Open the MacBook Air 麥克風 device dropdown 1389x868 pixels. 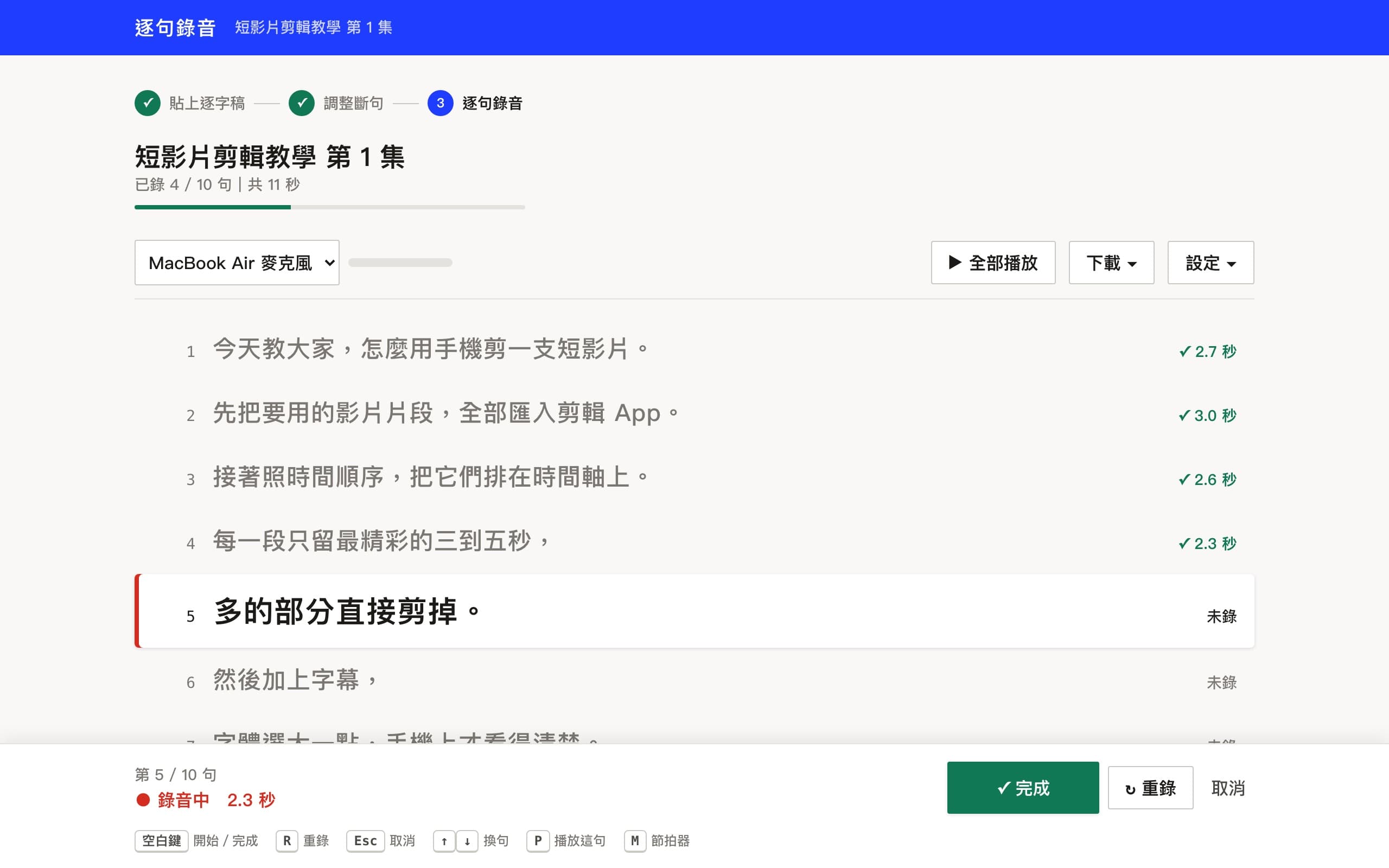[237, 263]
